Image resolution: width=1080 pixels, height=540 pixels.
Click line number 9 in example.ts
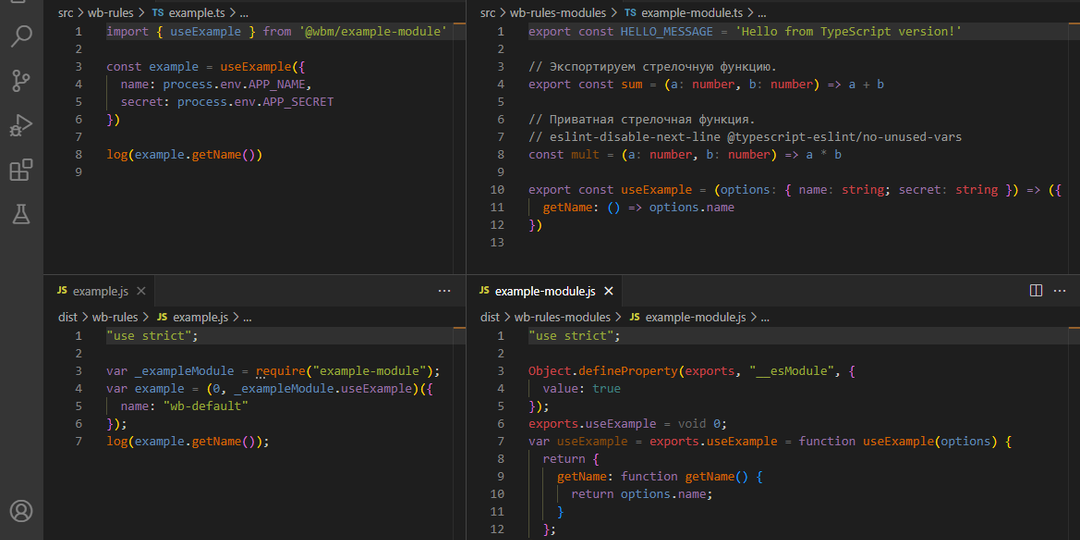[x=79, y=172]
